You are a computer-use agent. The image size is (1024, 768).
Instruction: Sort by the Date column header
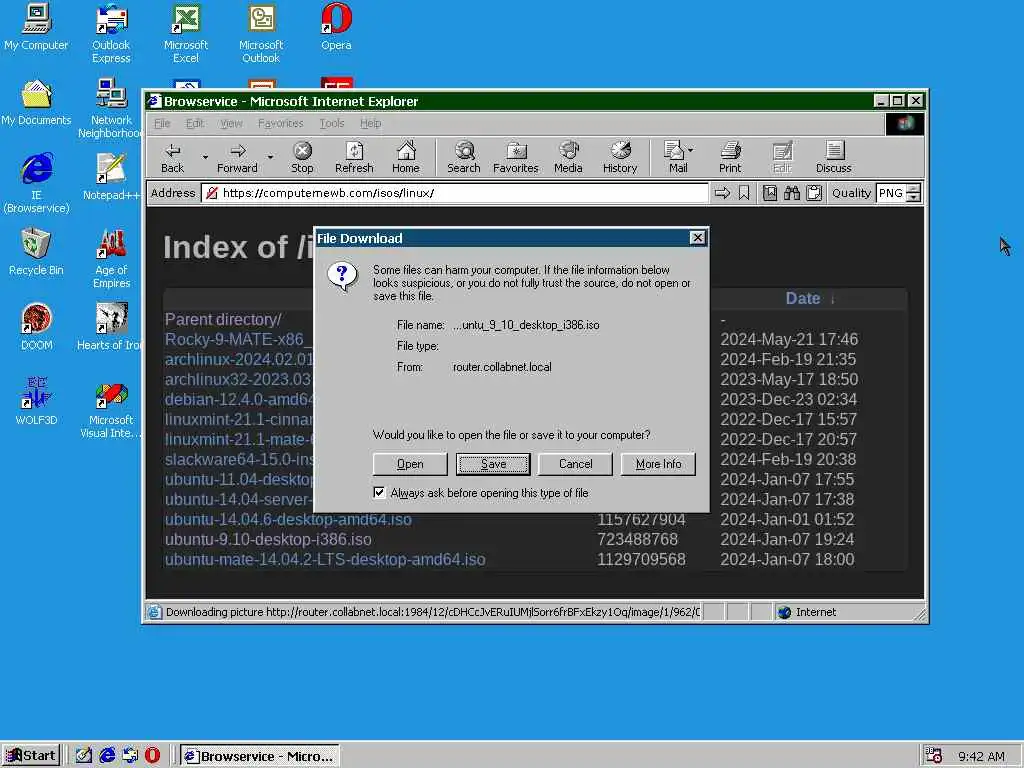(803, 298)
